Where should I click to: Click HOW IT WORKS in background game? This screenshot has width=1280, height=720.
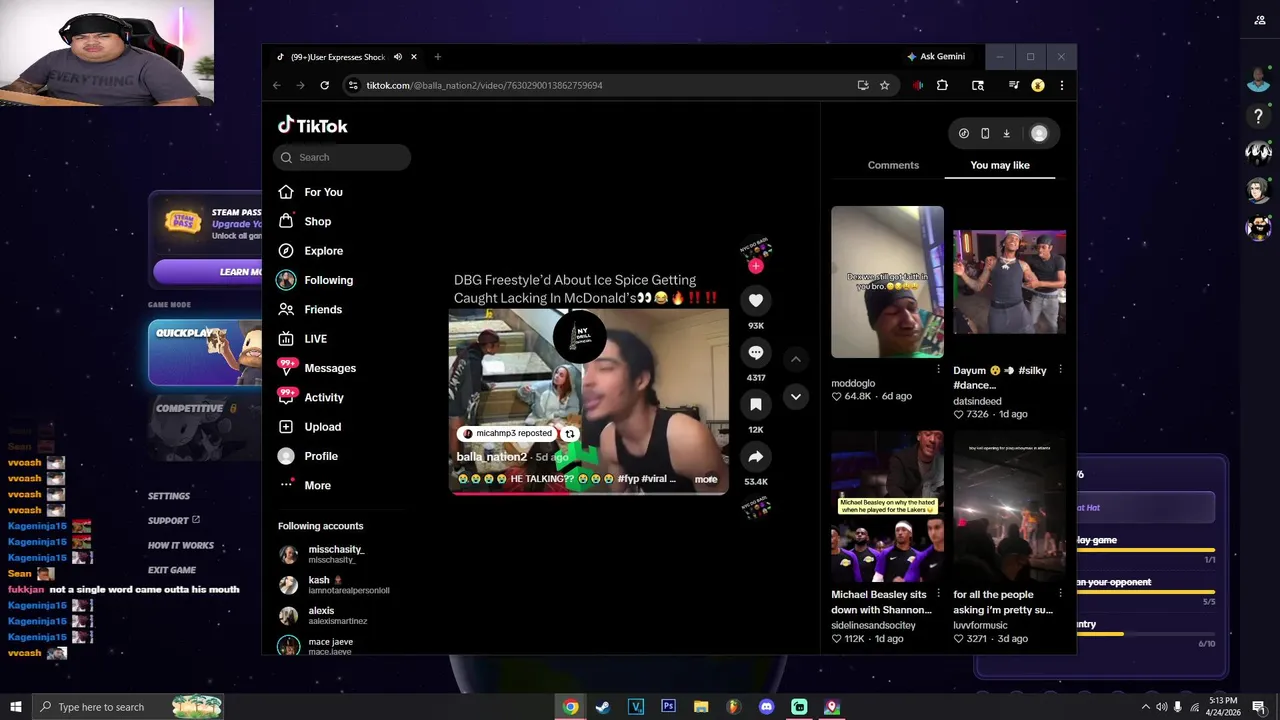pyautogui.click(x=181, y=546)
